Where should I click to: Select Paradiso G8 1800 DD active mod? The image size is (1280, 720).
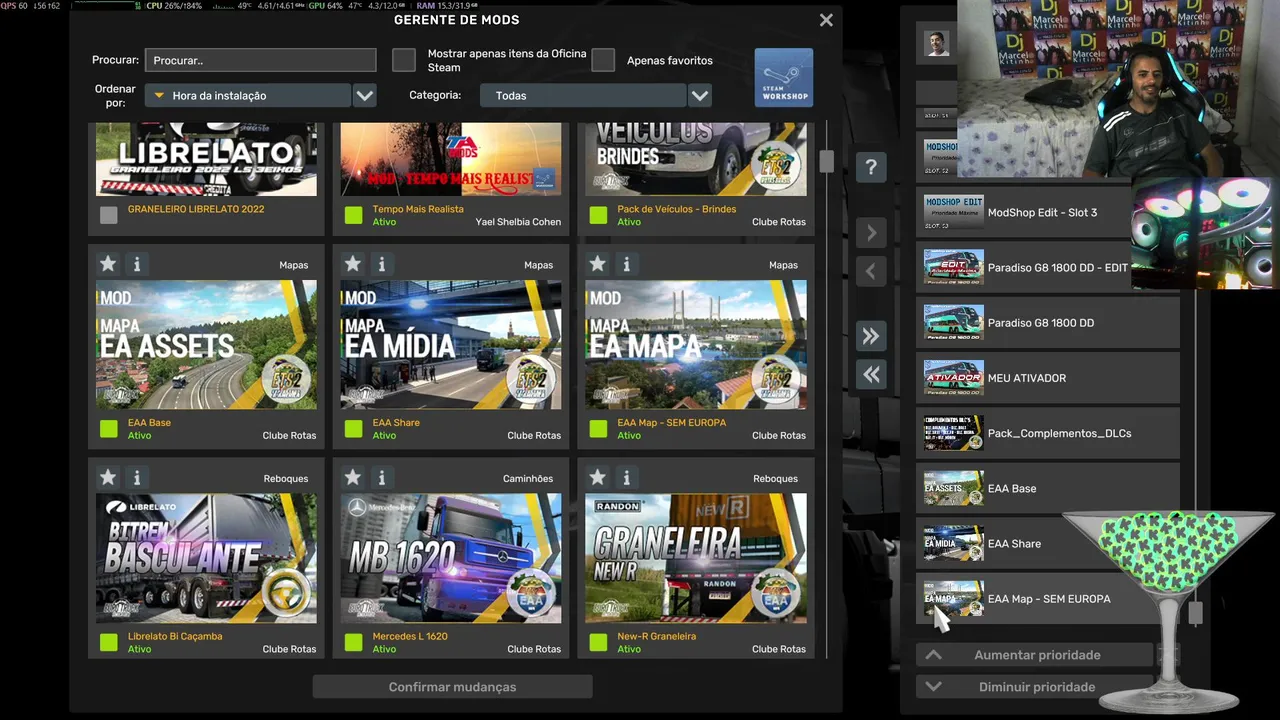pos(1048,323)
